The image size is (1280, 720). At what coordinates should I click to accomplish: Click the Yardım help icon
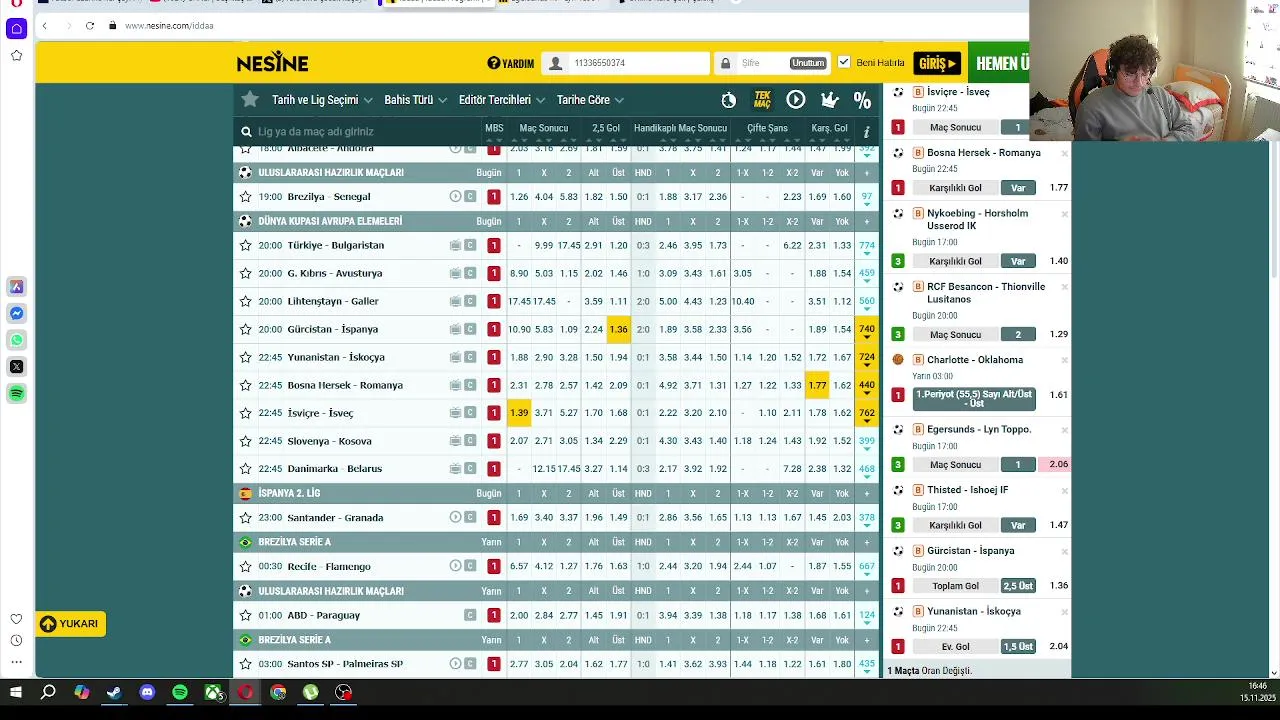pos(493,63)
